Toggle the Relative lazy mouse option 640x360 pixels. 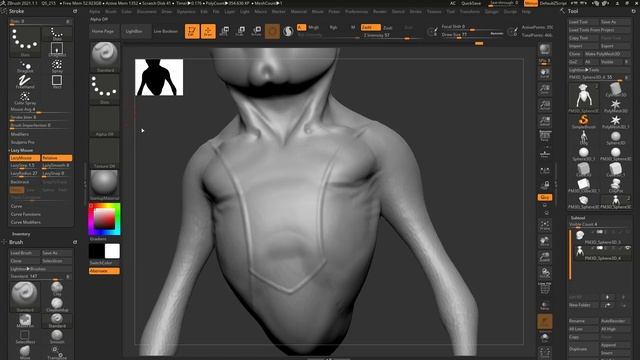[56, 158]
